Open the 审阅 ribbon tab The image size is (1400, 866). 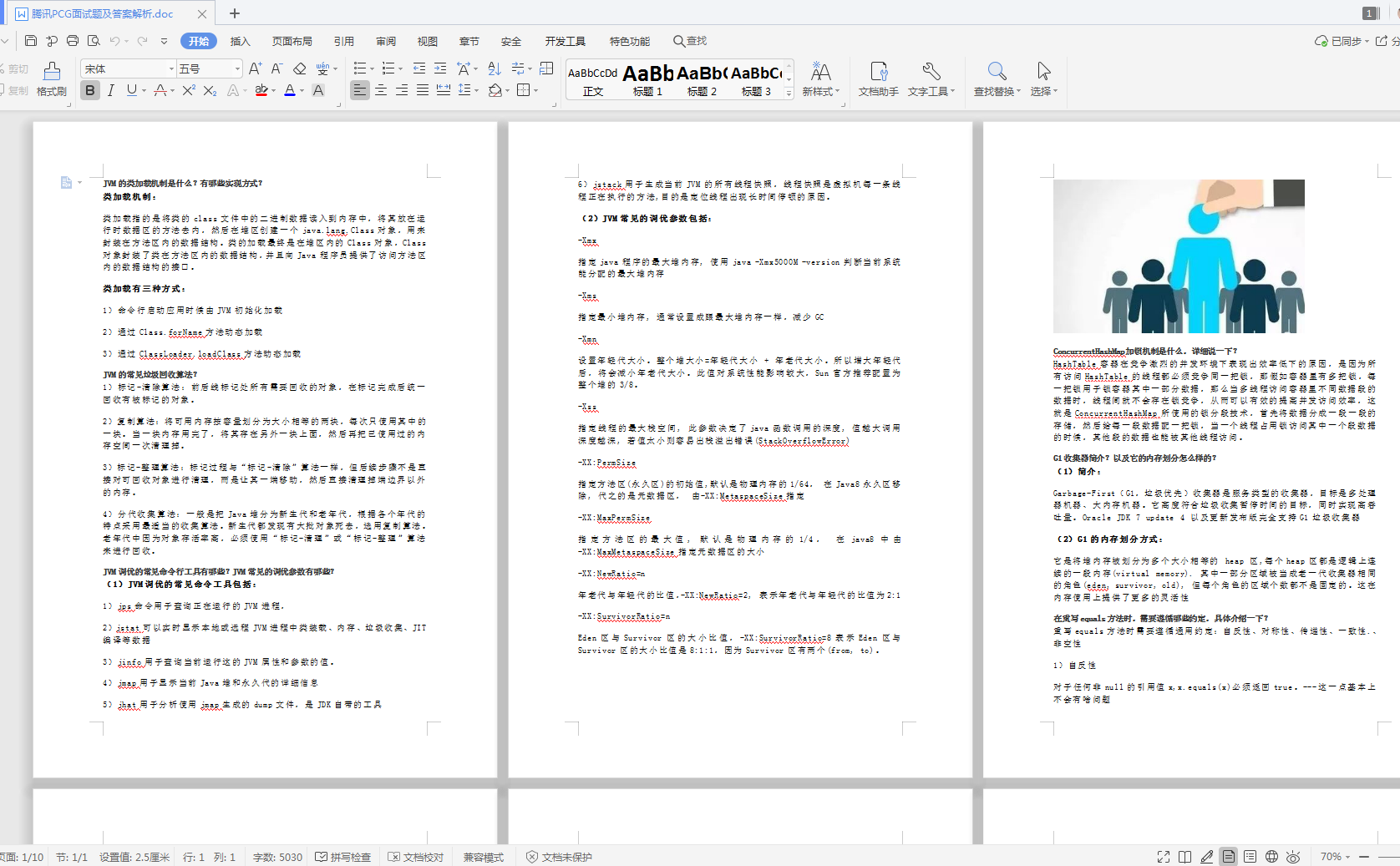(386, 41)
